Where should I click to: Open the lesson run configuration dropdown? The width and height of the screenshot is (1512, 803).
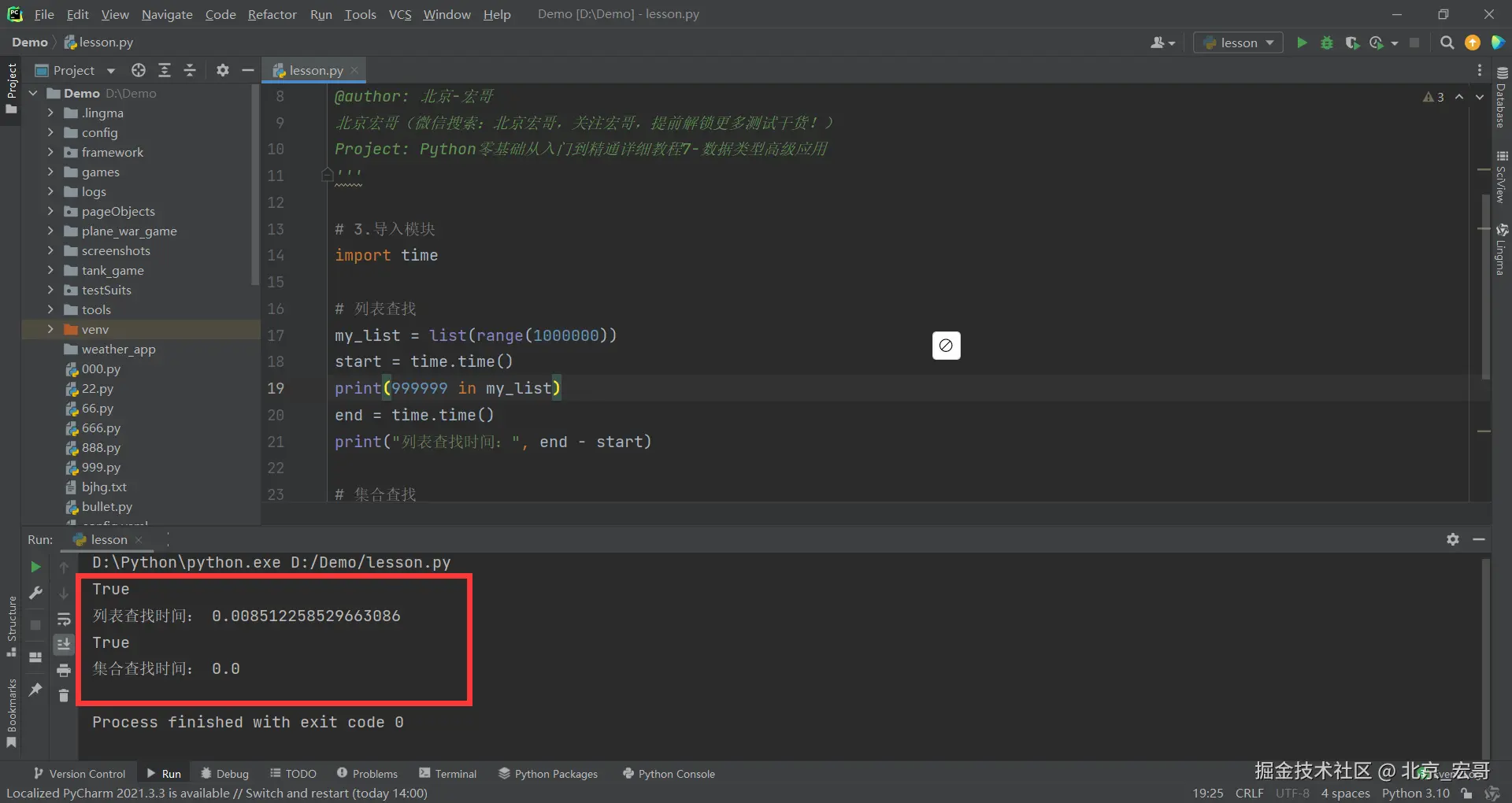coord(1238,43)
